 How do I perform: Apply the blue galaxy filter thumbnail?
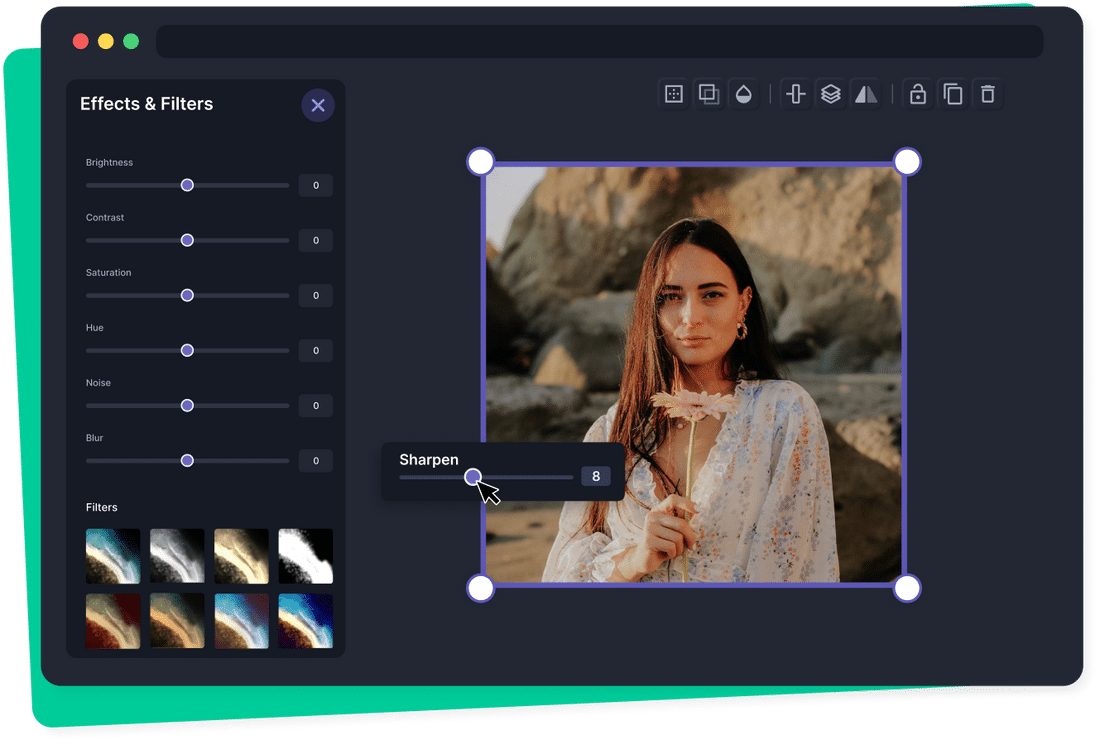tap(305, 620)
